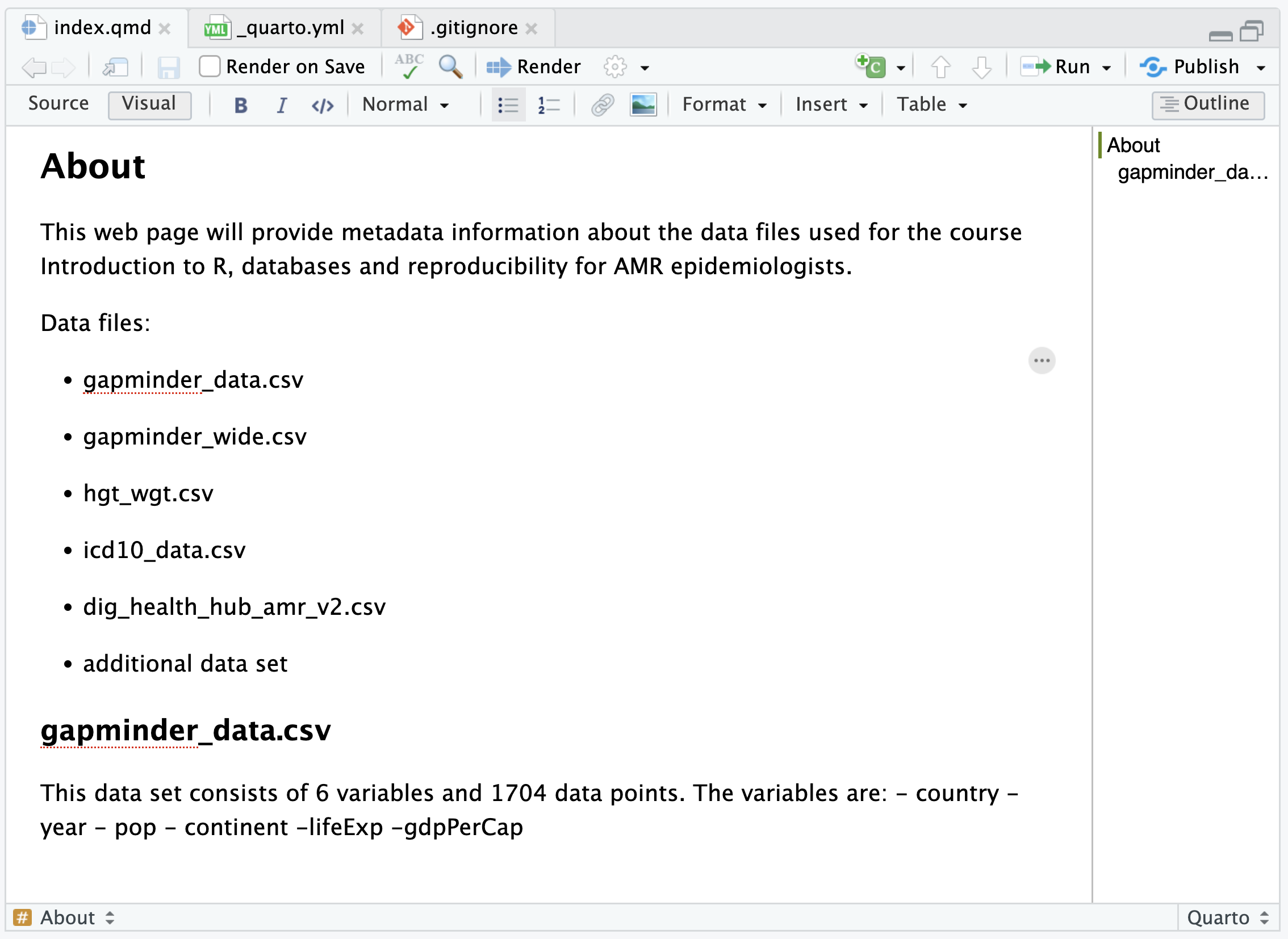Jump to About in outline

[1134, 145]
